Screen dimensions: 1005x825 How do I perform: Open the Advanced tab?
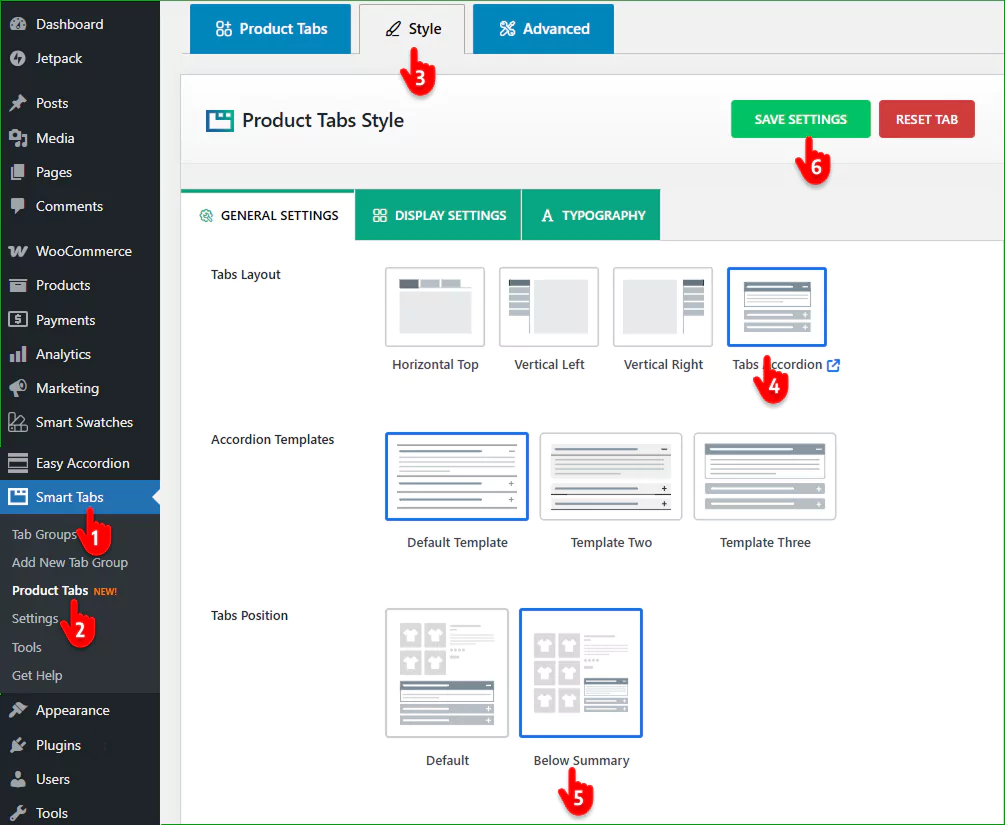543,29
